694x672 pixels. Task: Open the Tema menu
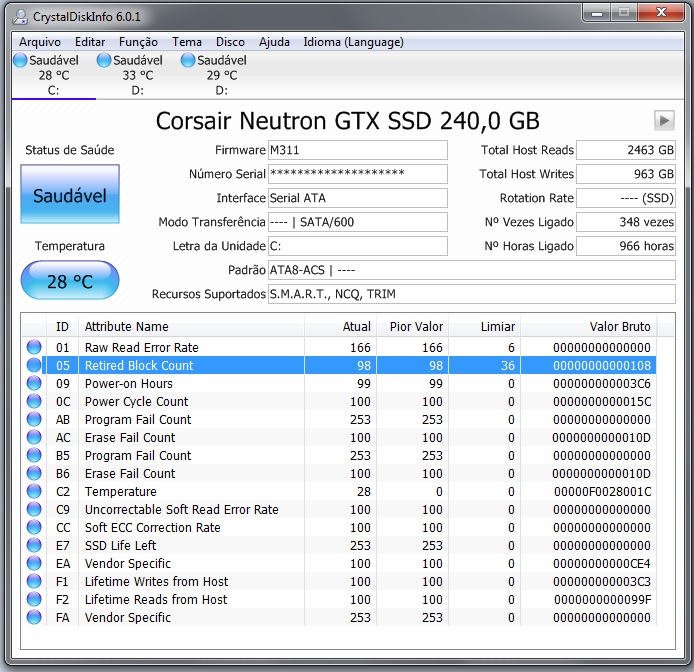pos(187,42)
